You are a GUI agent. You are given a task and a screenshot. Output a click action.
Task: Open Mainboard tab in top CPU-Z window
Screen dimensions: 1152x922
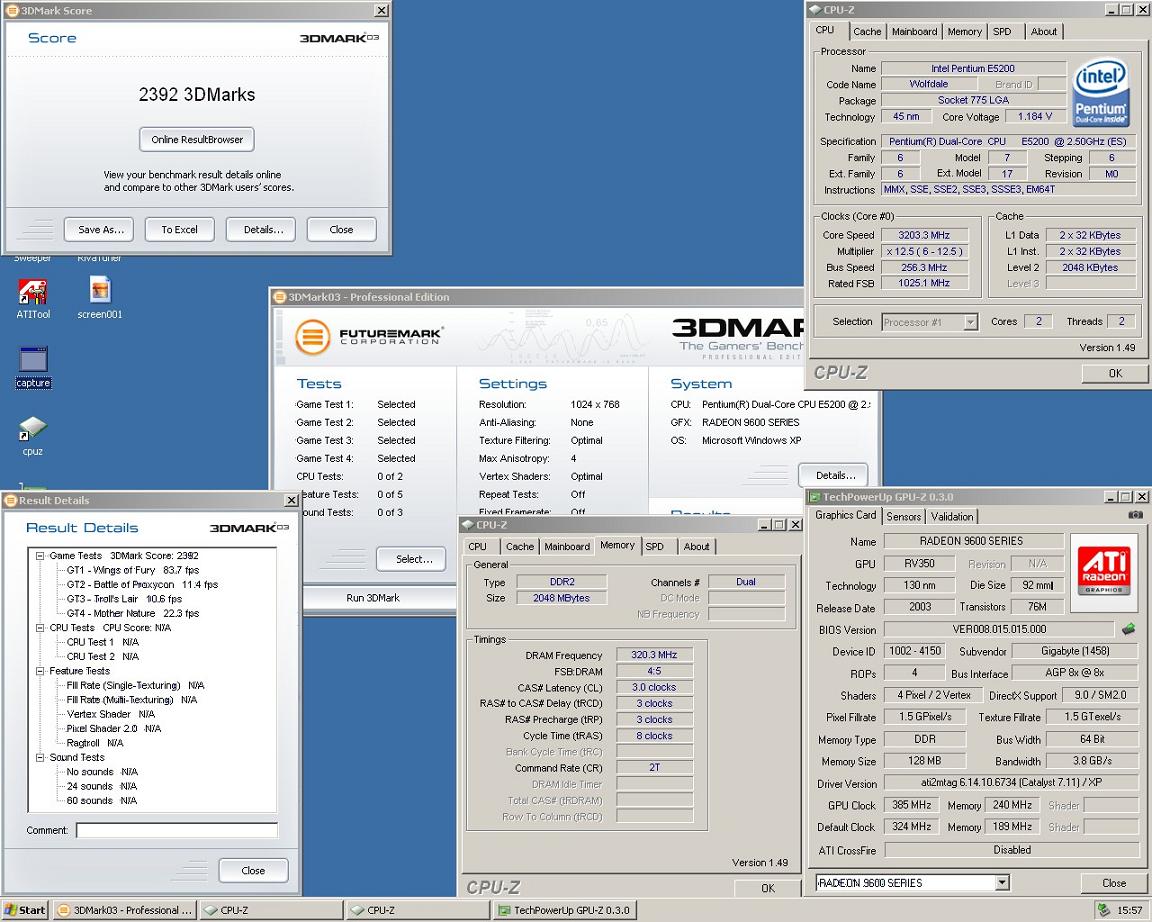pyautogui.click(x=914, y=32)
